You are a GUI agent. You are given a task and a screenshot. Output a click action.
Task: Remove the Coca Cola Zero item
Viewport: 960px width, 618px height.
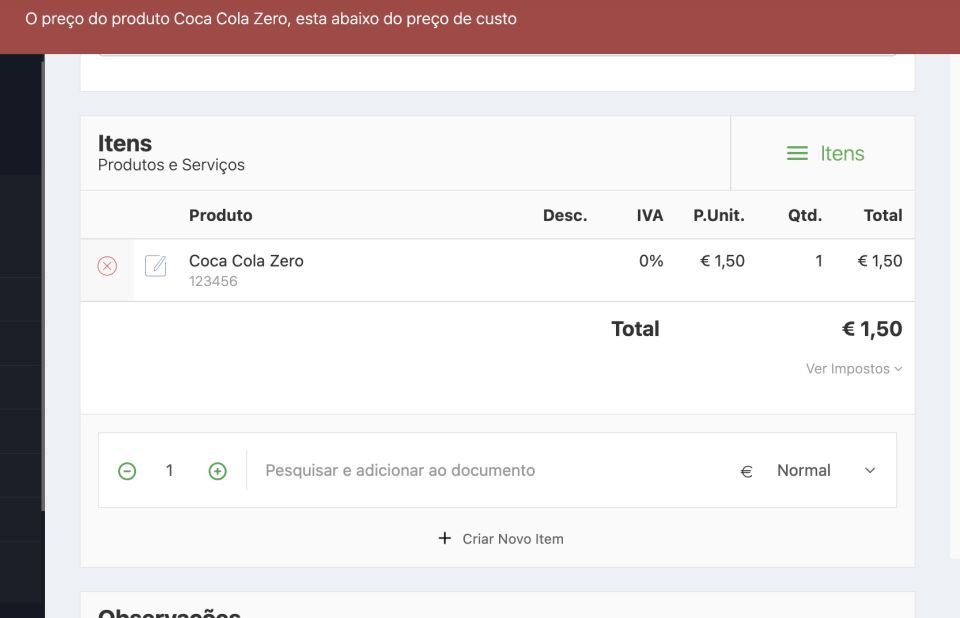(107, 266)
